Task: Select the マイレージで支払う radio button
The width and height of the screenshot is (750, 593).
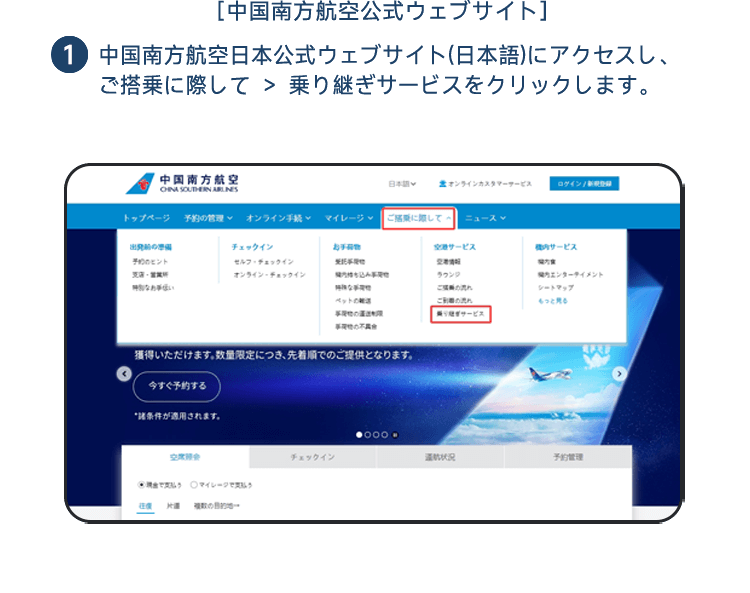Action: click(x=193, y=484)
